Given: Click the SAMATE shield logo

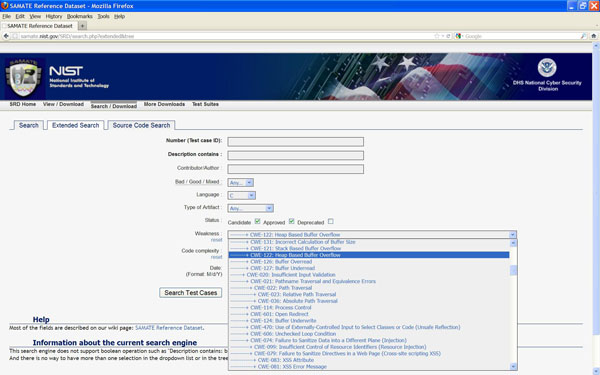Looking at the screenshot, I should (24, 78).
